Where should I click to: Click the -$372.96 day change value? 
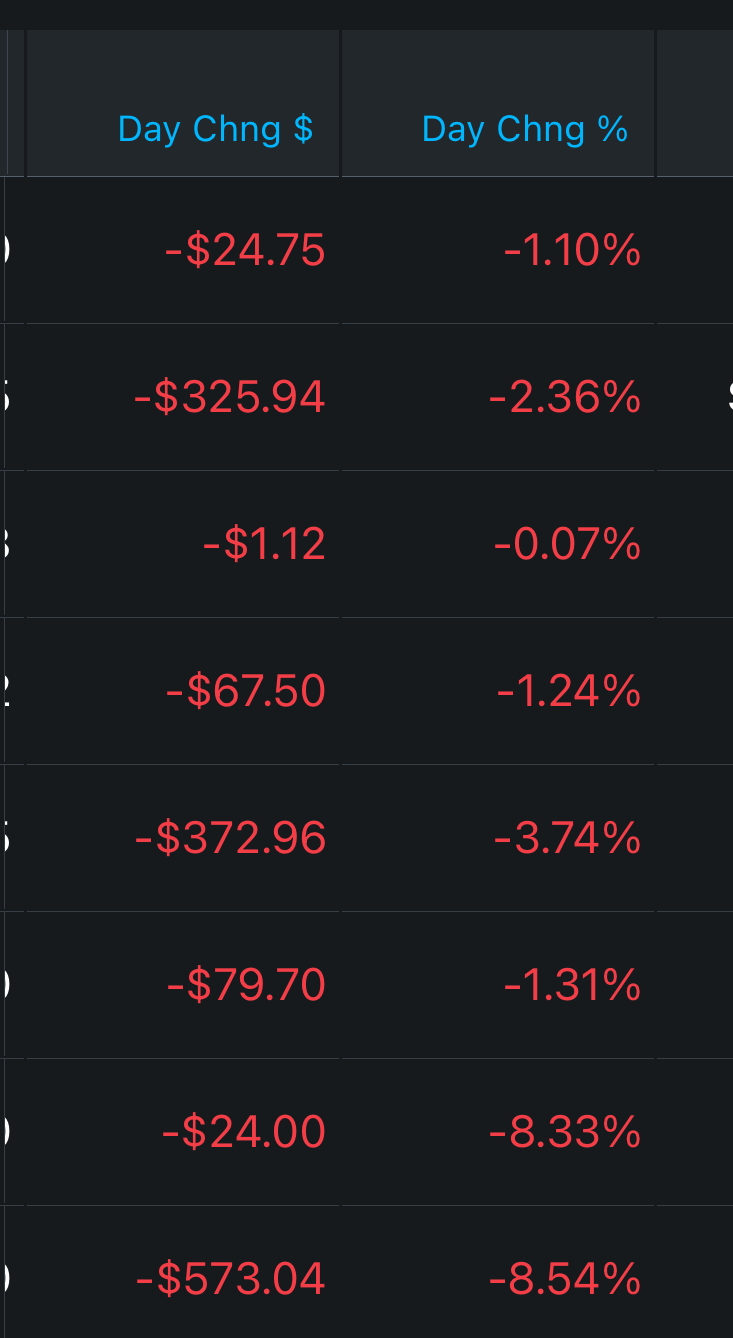(x=230, y=838)
